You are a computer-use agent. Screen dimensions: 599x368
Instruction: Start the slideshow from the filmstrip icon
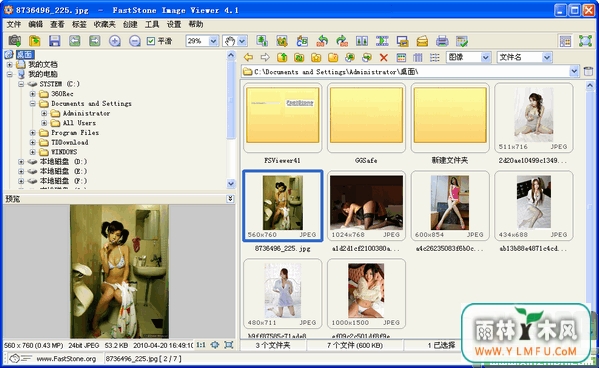click(x=382, y=41)
